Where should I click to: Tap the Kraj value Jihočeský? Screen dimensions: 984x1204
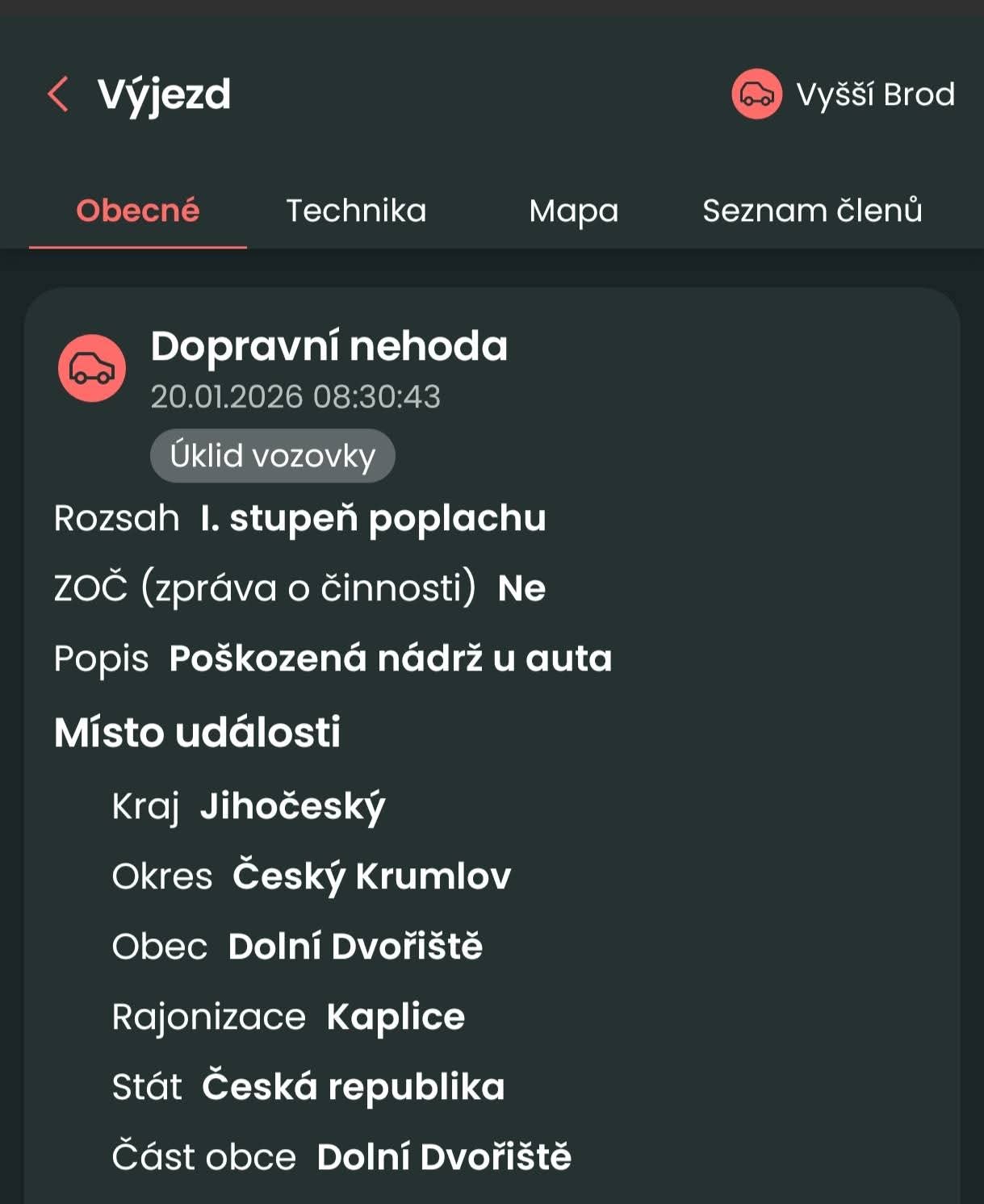coord(293,806)
